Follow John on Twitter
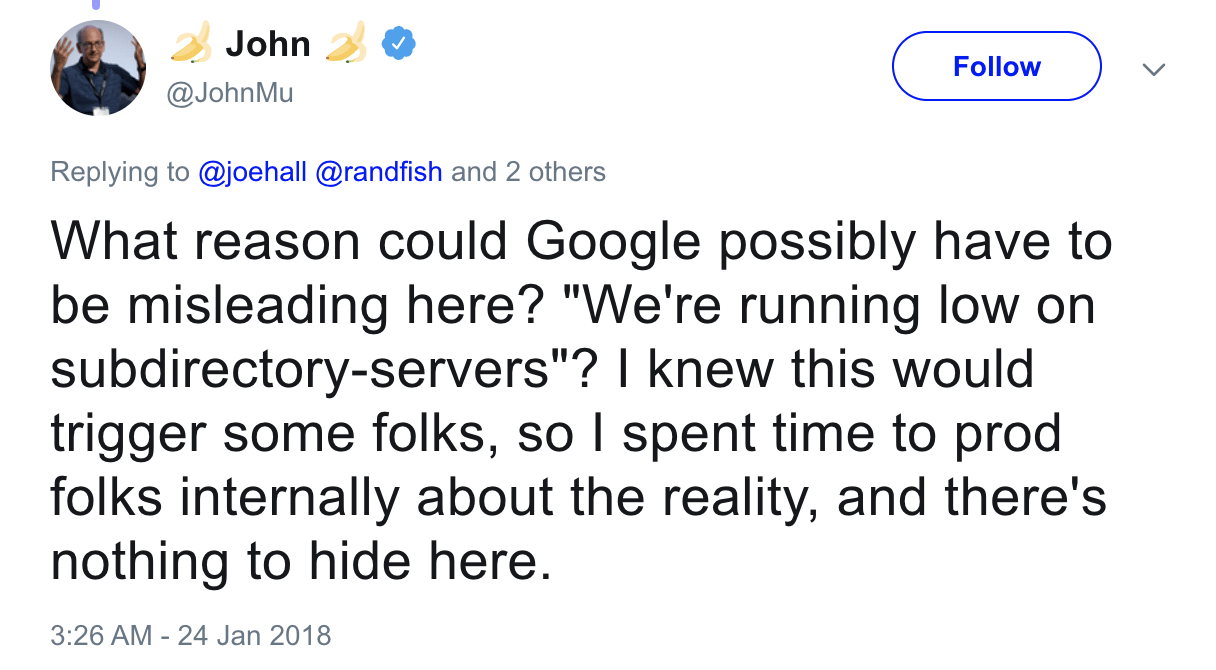This screenshot has width=1216, height=670. click(995, 66)
